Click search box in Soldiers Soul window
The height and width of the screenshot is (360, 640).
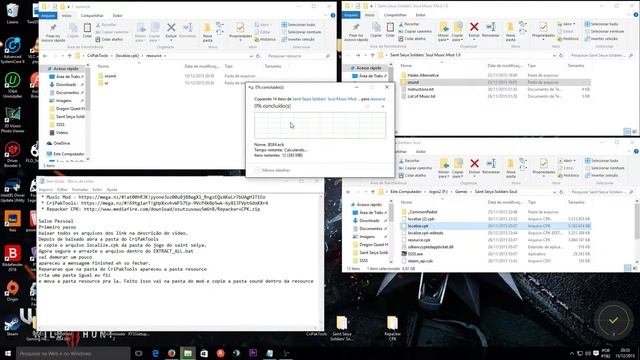coord(602,192)
